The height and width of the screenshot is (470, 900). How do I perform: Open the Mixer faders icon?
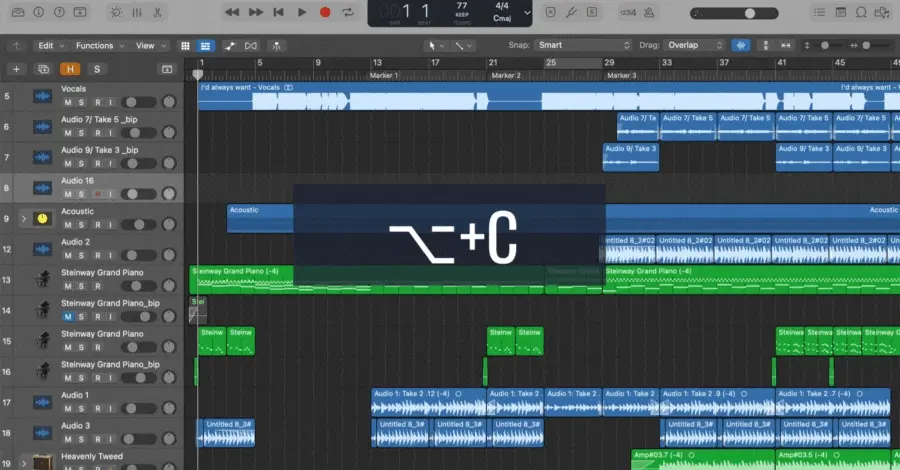[x=137, y=12]
